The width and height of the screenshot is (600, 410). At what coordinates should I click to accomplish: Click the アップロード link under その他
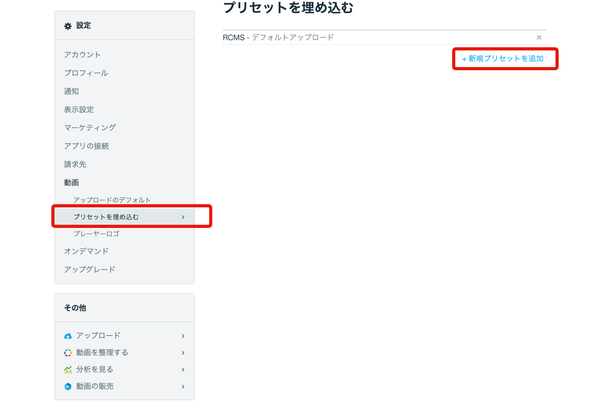[x=98, y=336]
